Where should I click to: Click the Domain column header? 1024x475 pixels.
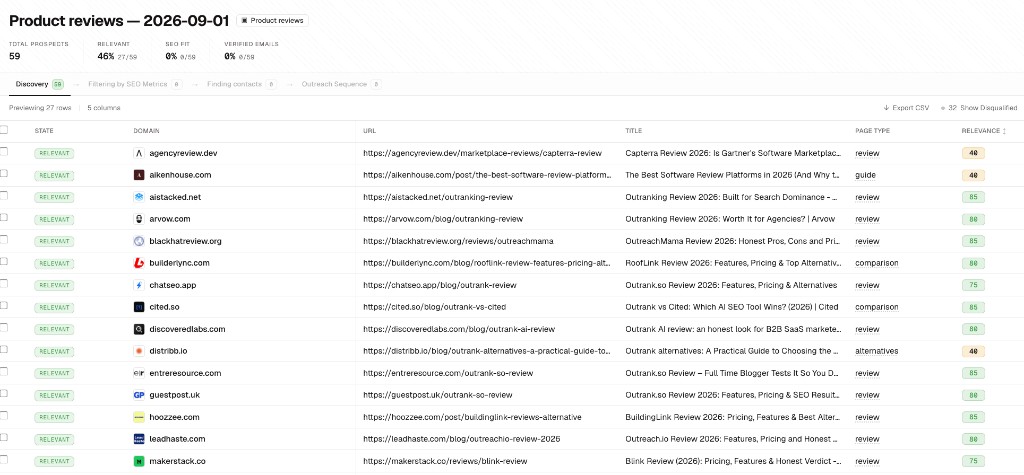146,131
